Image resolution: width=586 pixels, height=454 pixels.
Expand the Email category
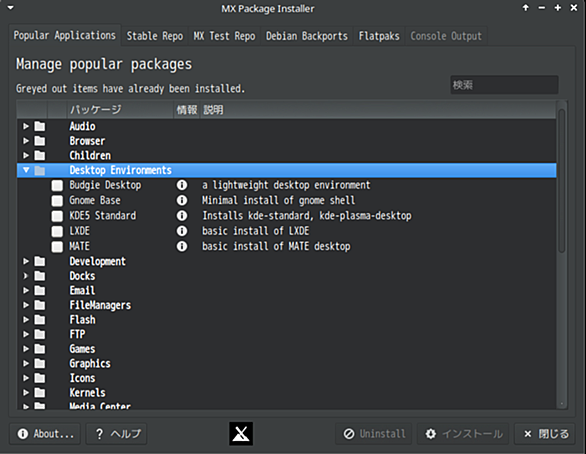pos(26,290)
